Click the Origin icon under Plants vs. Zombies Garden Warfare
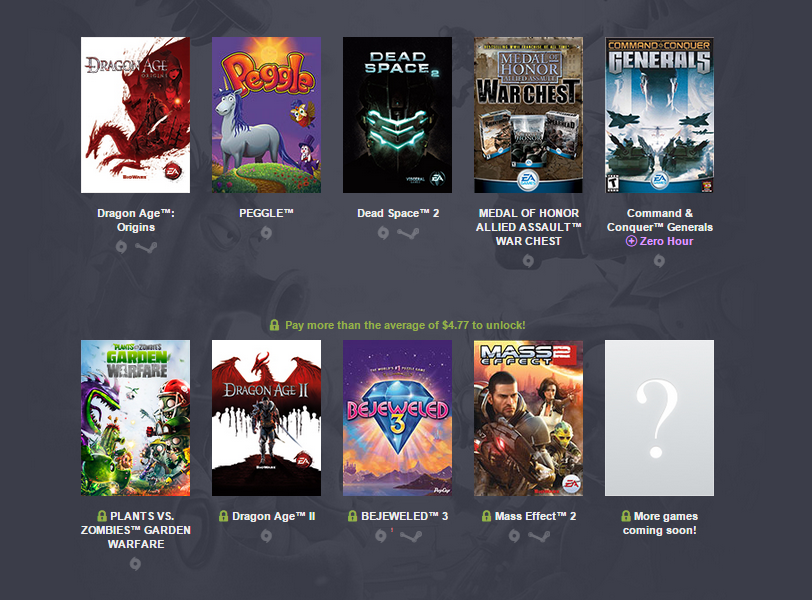812x600 pixels. click(135, 564)
